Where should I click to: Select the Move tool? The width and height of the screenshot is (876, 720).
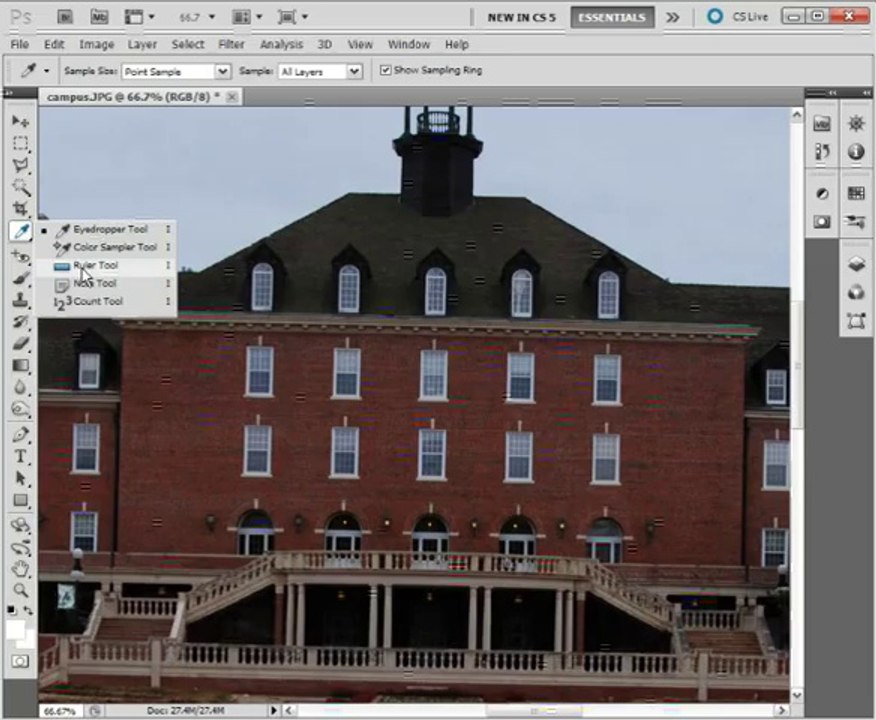(21, 121)
